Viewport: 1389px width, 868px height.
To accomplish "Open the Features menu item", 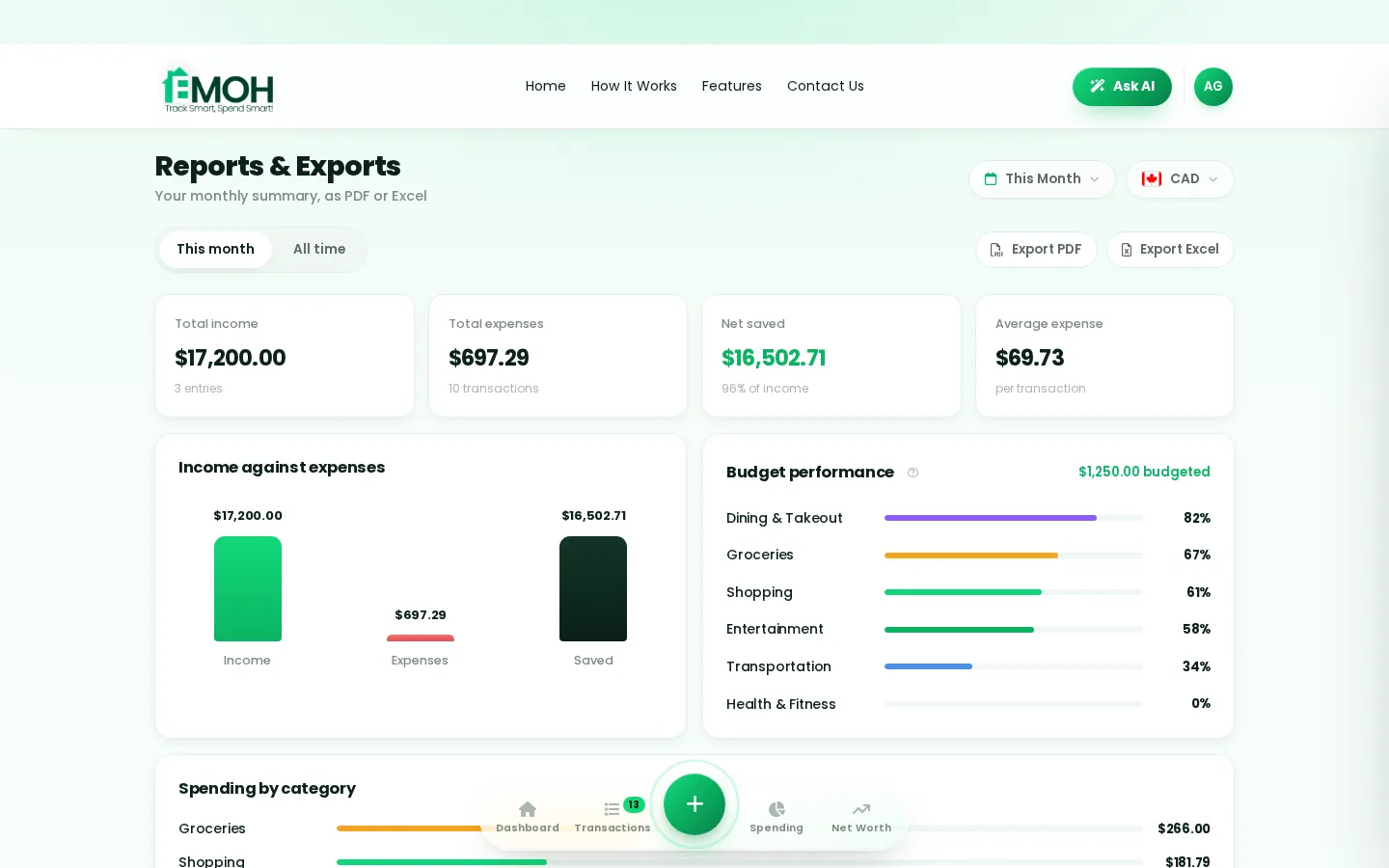I will (731, 86).
